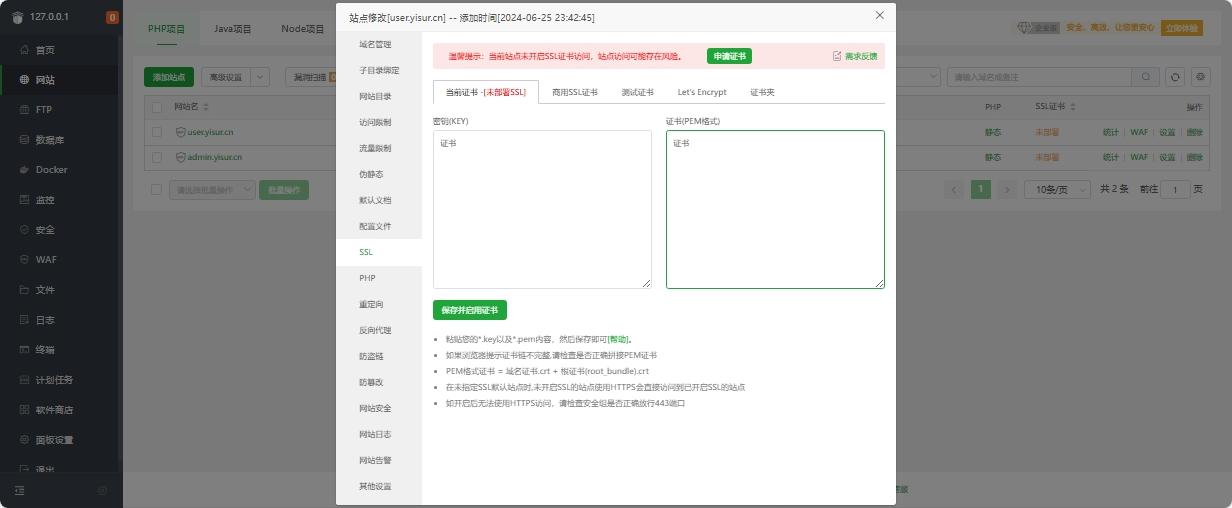Image resolution: width=1232 pixels, height=508 pixels.
Task: Click 保存并启用证书 button
Action: (x=470, y=310)
